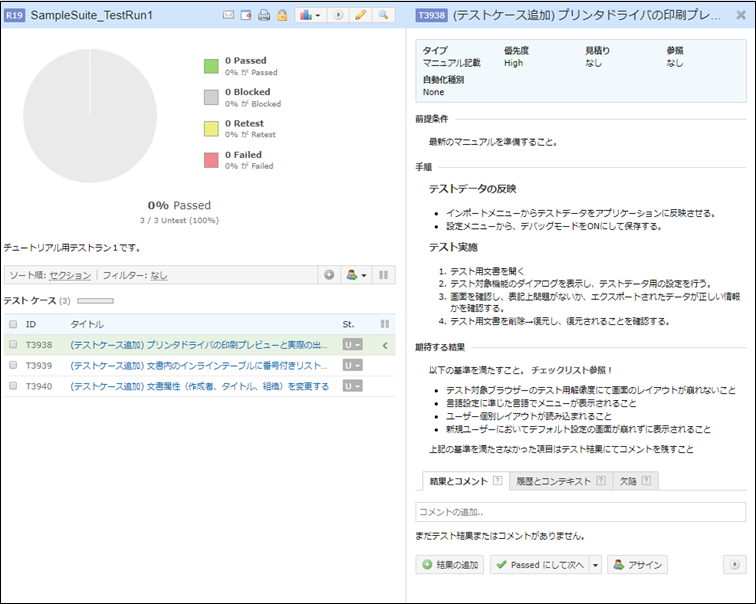
Task: Click the arrow icon on T3938 row
Action: [x=385, y=345]
